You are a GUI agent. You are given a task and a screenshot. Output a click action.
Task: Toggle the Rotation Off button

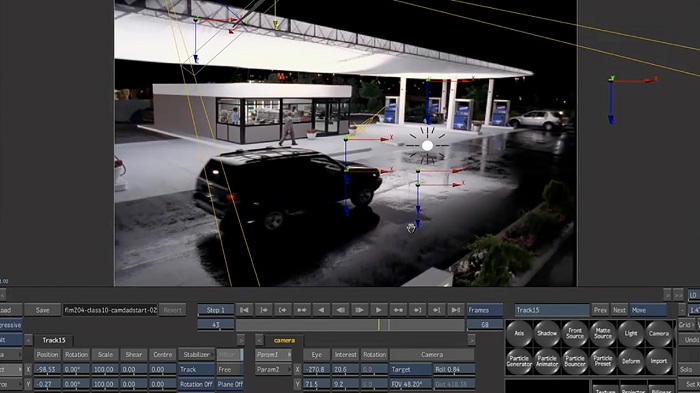196,384
